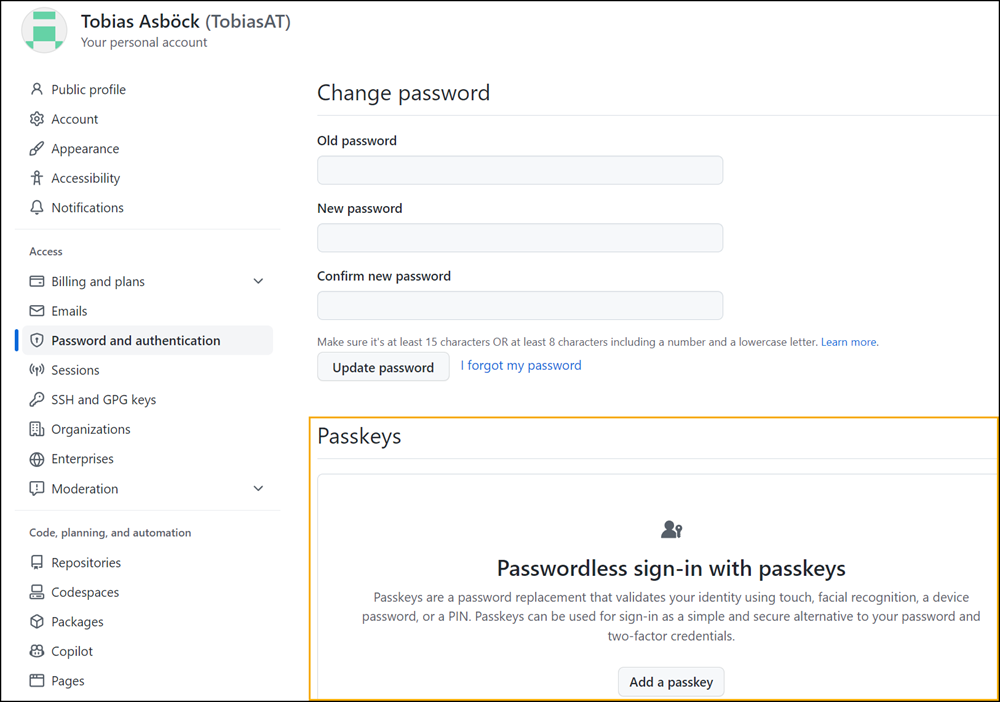Image resolution: width=1000 pixels, height=702 pixels.
Task: Click the Notifications bell icon
Action: (x=35, y=207)
